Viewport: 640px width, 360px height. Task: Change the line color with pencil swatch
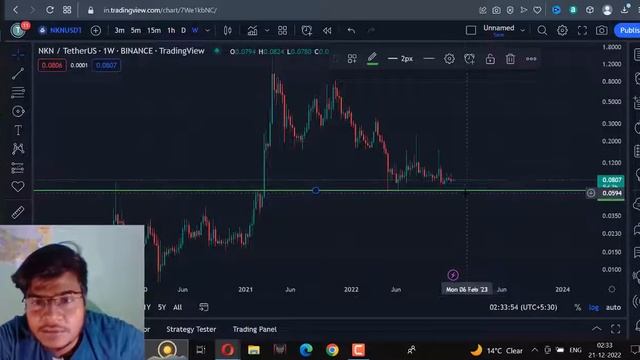coord(372,59)
